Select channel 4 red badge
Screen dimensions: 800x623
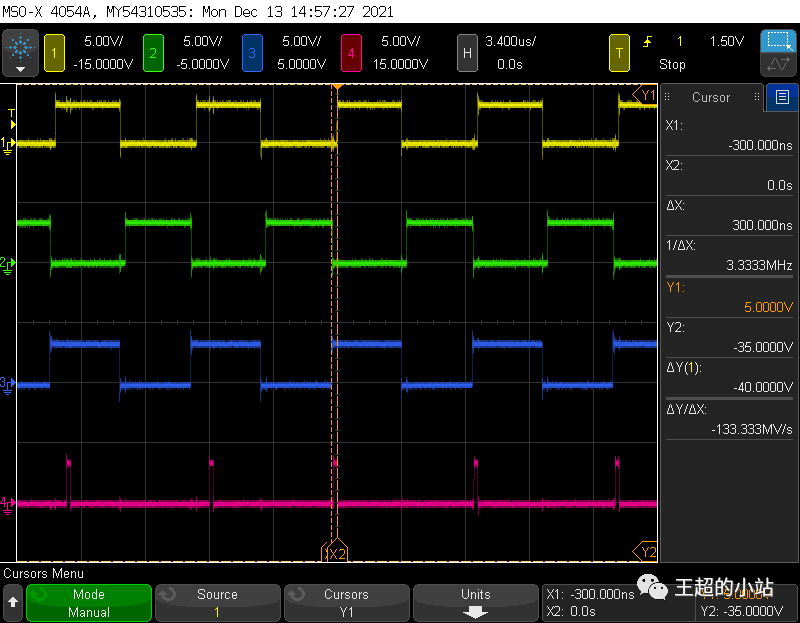pos(351,52)
